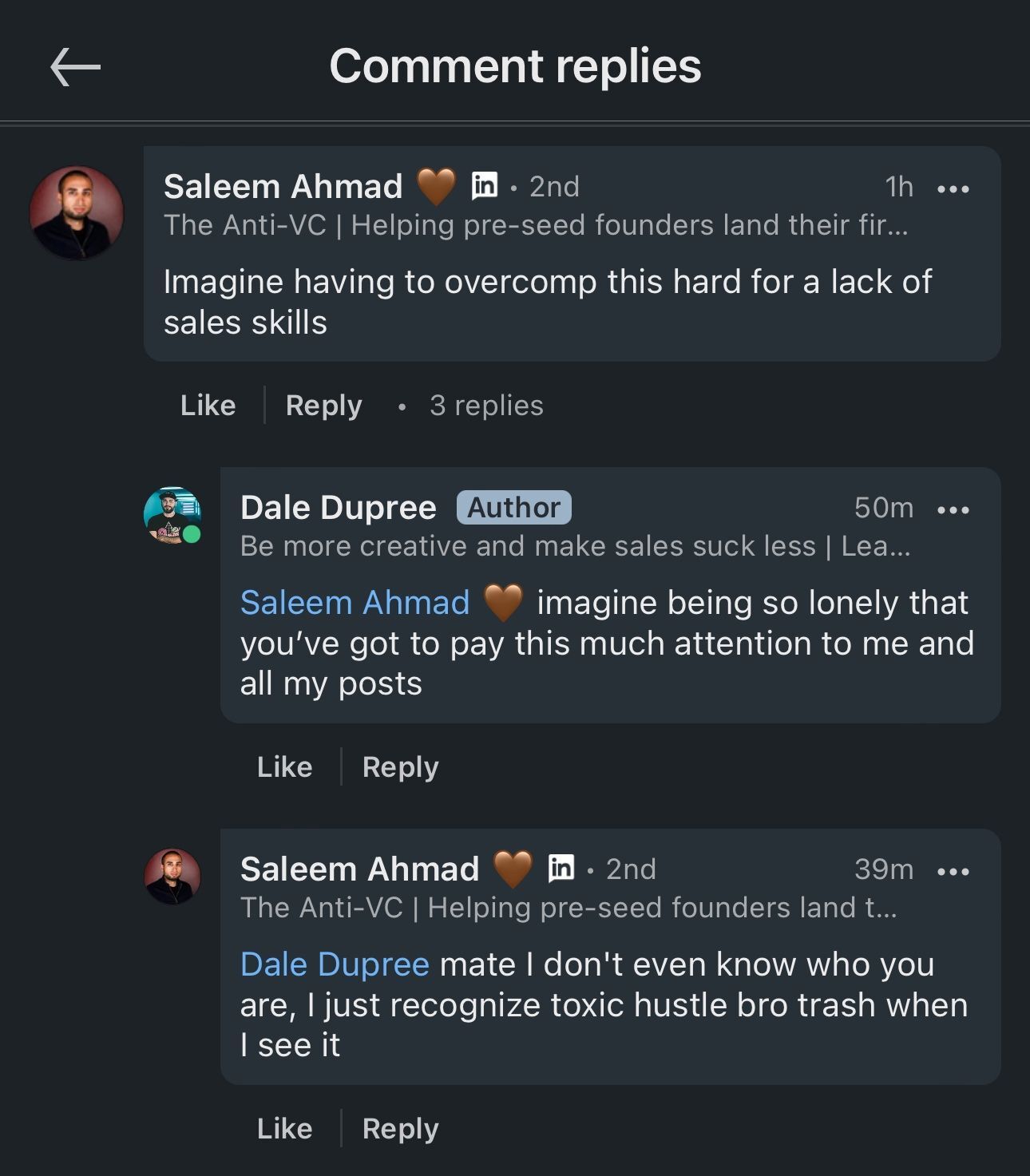Open options menu on Dale Dupree's reply
The image size is (1030, 1176).
pos(953,509)
